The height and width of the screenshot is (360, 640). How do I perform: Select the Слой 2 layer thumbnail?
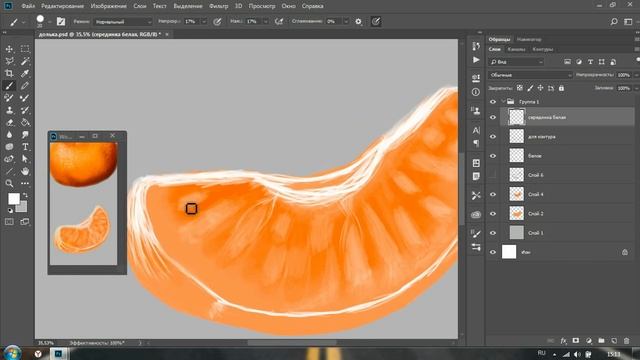[516, 213]
